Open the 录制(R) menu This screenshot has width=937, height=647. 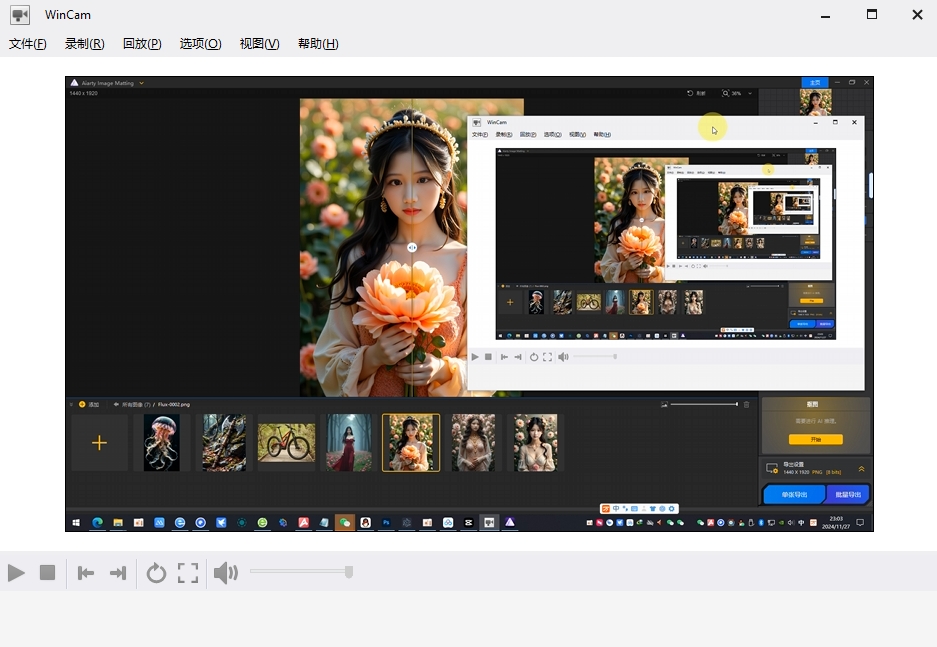click(85, 44)
